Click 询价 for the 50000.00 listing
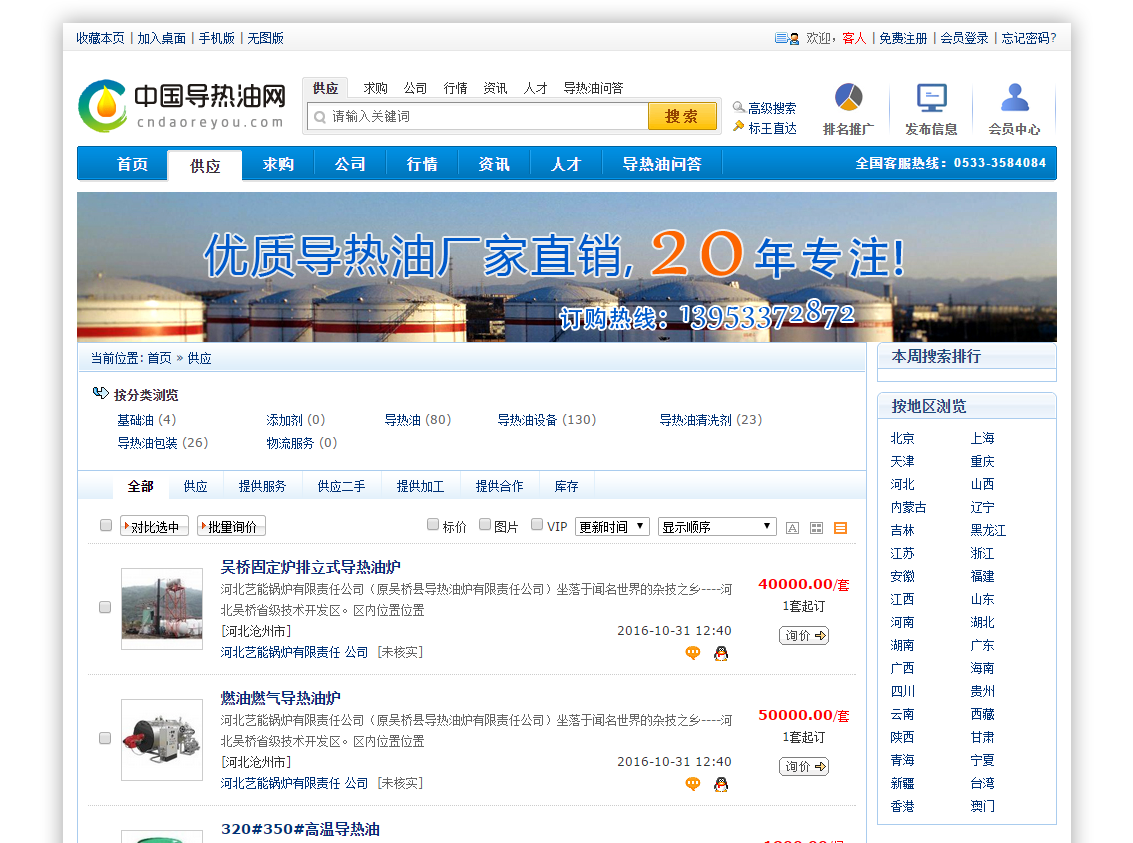The height and width of the screenshot is (843, 1133). pos(804,766)
